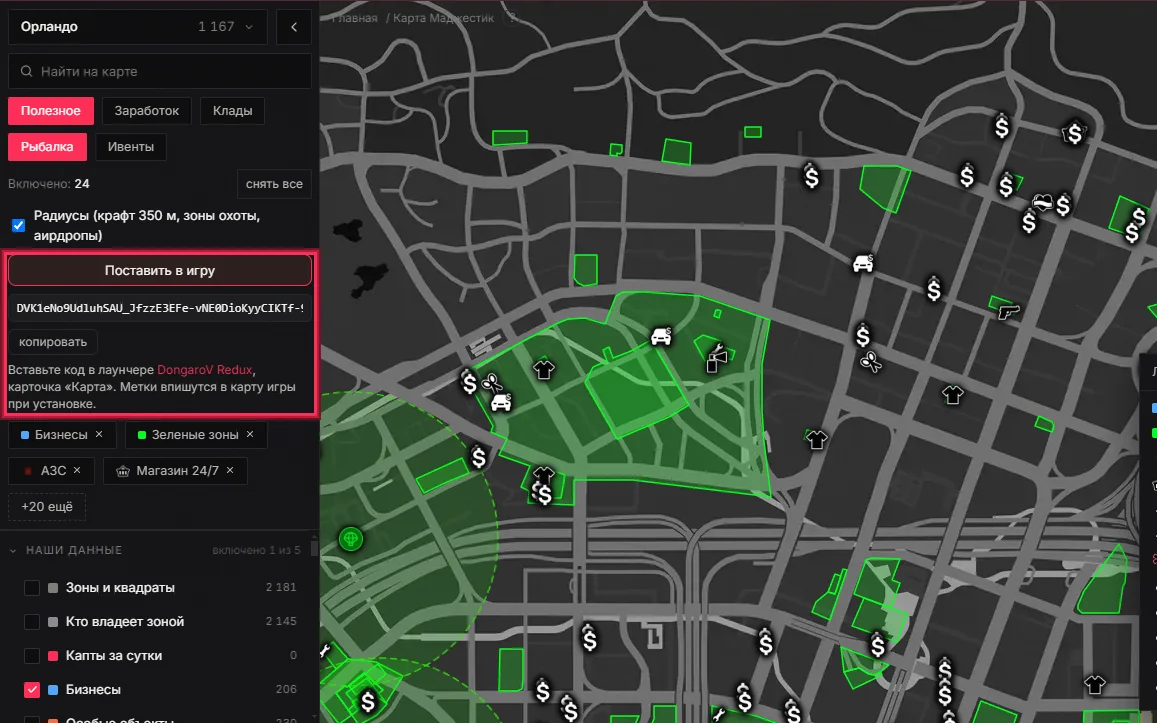Click the generated code text field
This screenshot has height=723, width=1157.
click(159, 308)
